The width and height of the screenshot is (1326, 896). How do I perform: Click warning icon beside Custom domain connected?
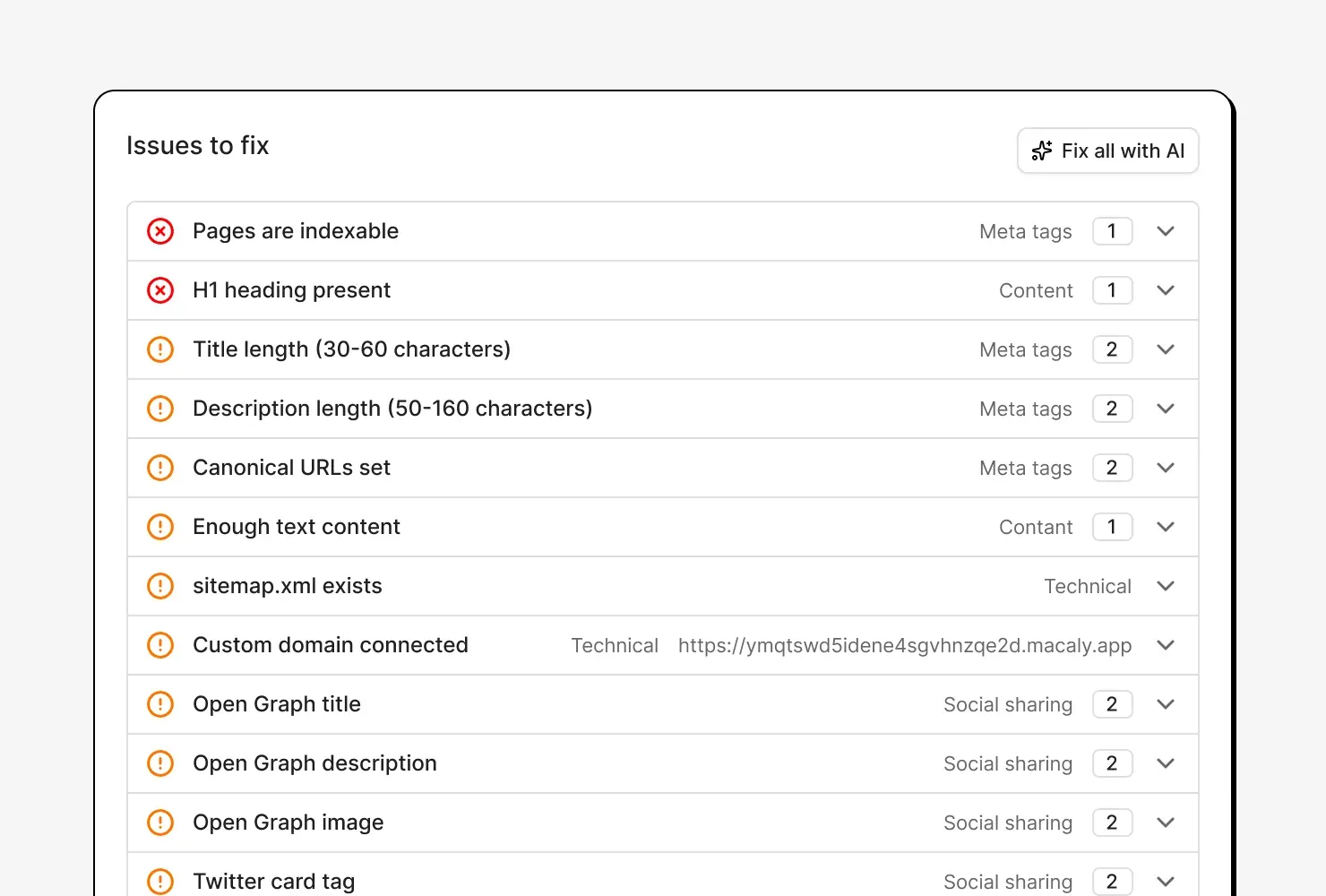160,645
